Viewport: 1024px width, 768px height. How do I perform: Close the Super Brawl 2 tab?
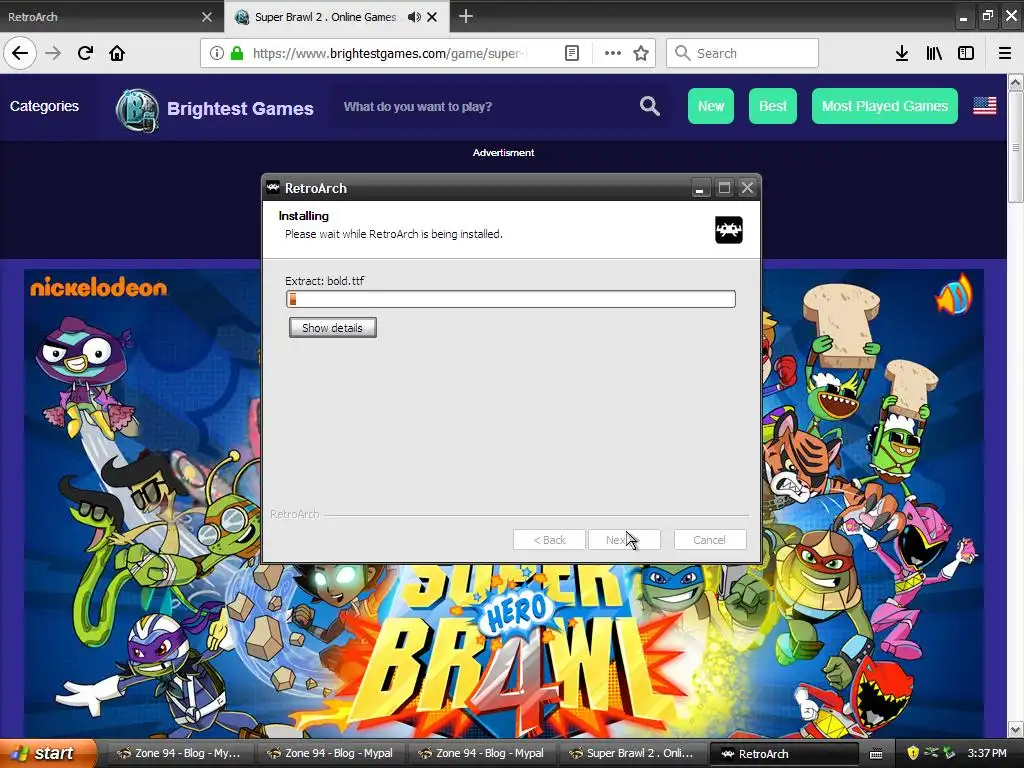pos(432,17)
